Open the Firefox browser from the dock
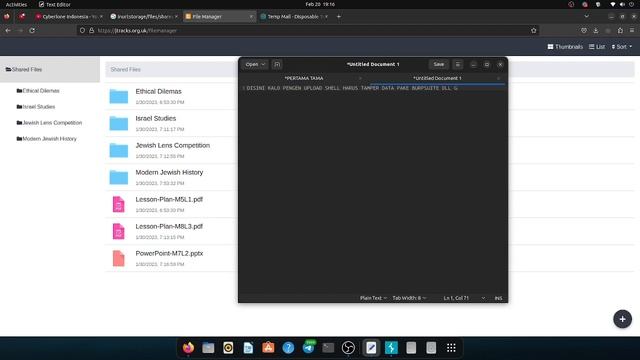This screenshot has width=640, height=360. click(x=188, y=348)
